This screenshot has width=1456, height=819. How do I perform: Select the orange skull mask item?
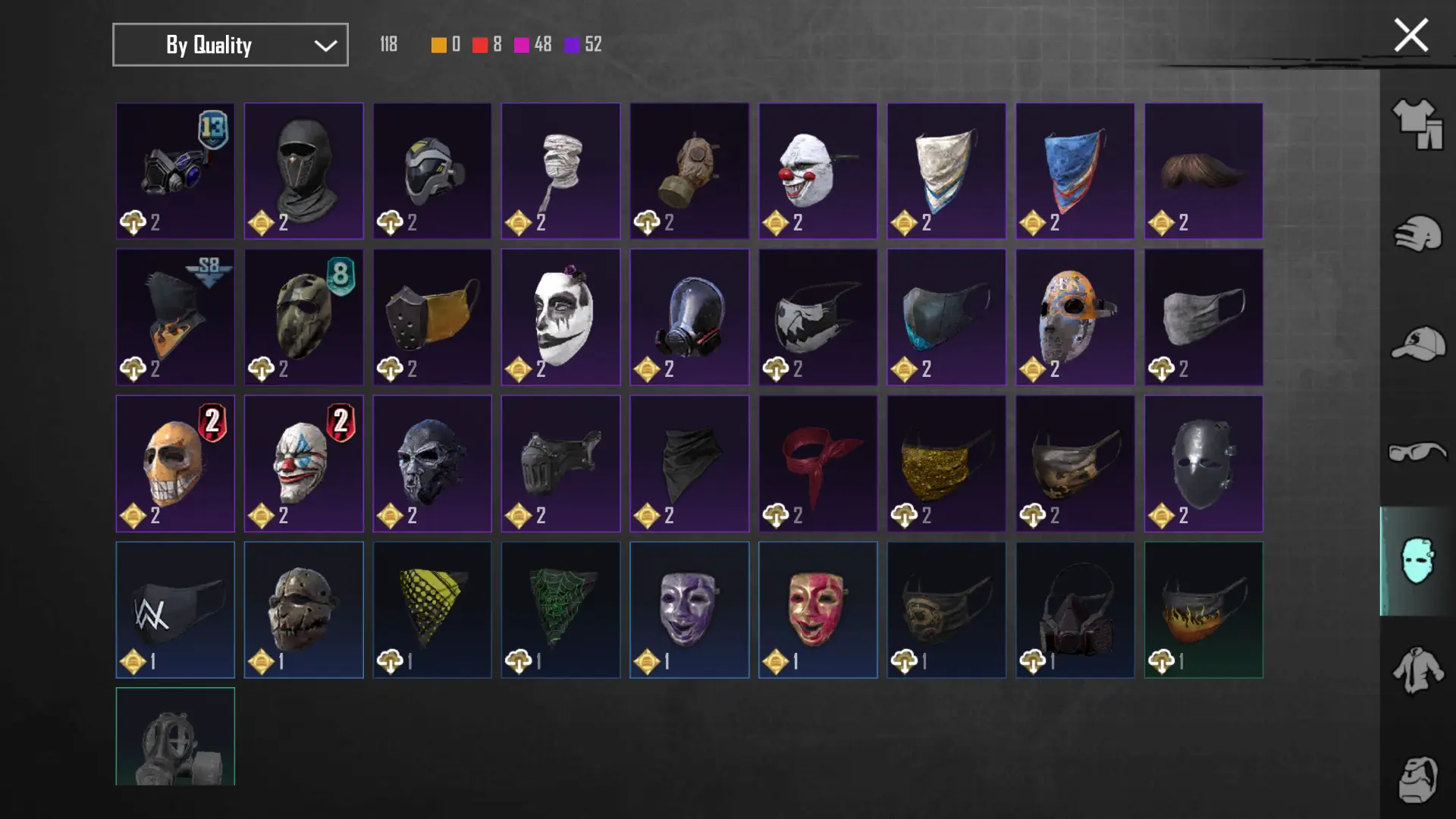(x=175, y=463)
